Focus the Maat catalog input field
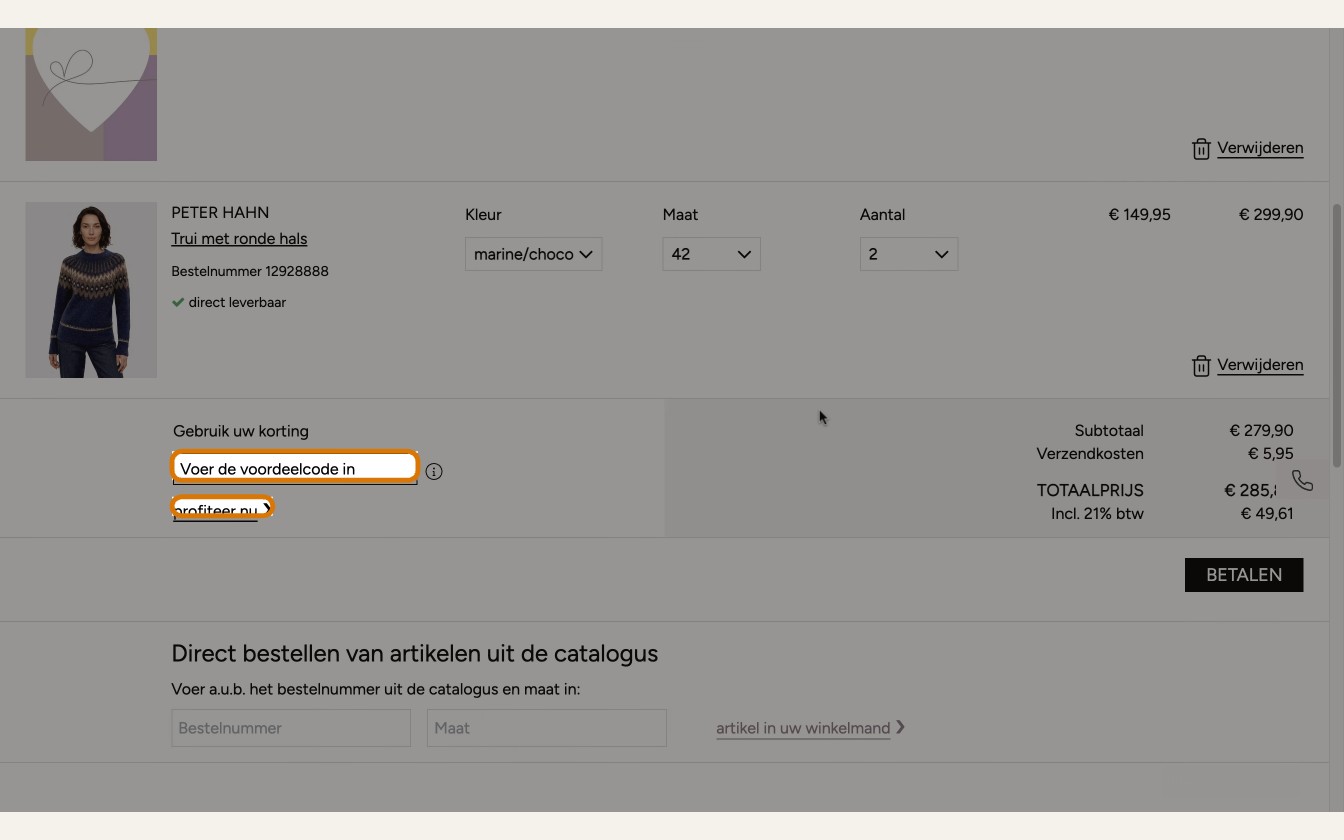The image size is (1344, 840). coord(547,728)
